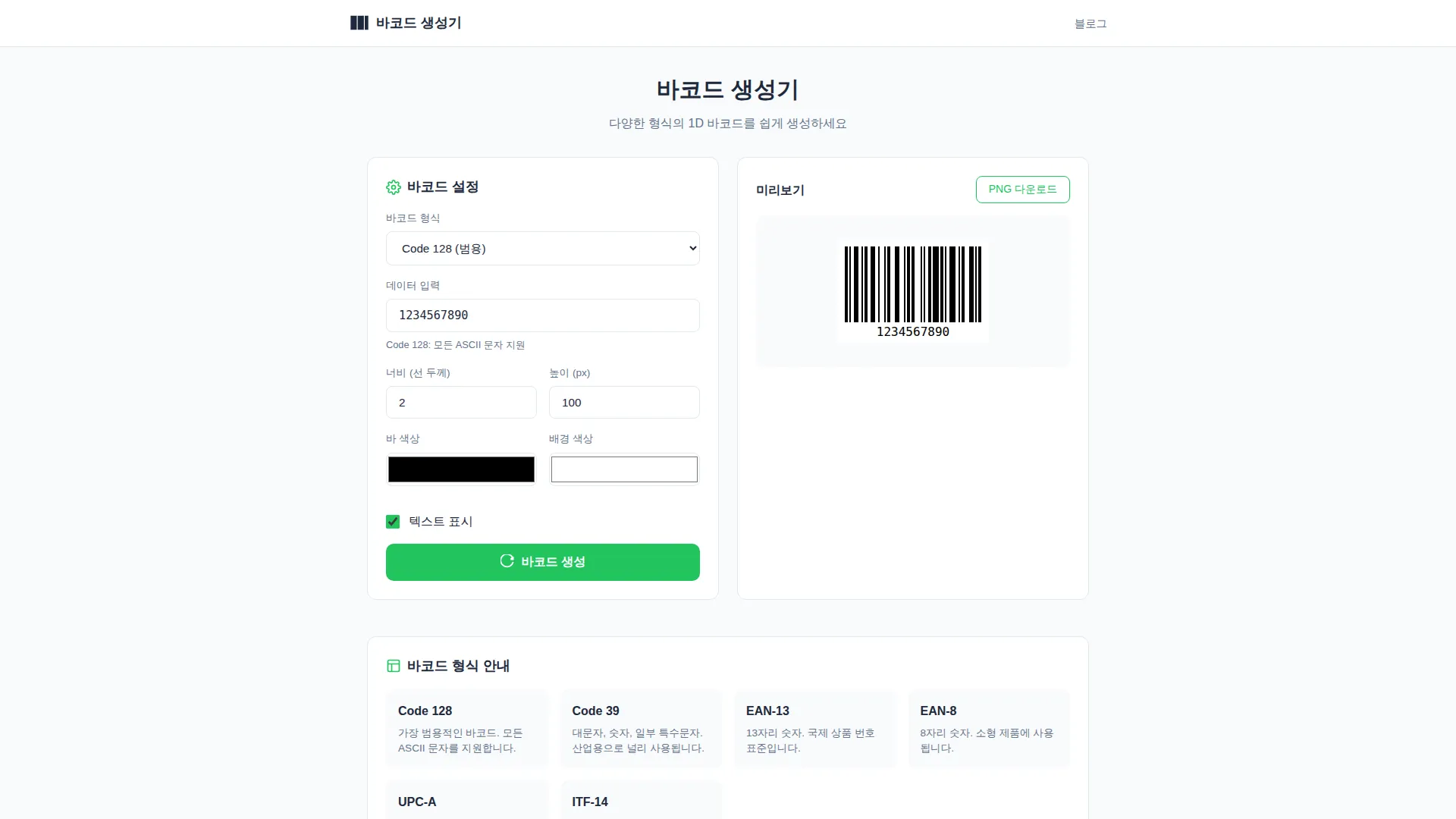Click the barcode logo icon in the header
Viewport: 1456px width, 819px height.
359,23
